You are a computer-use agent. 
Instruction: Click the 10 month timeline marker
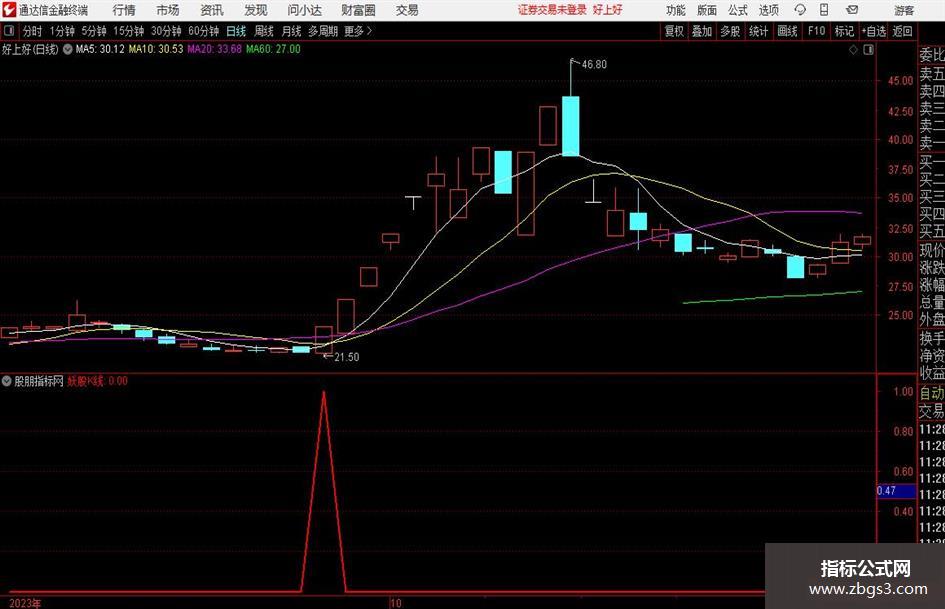point(395,603)
